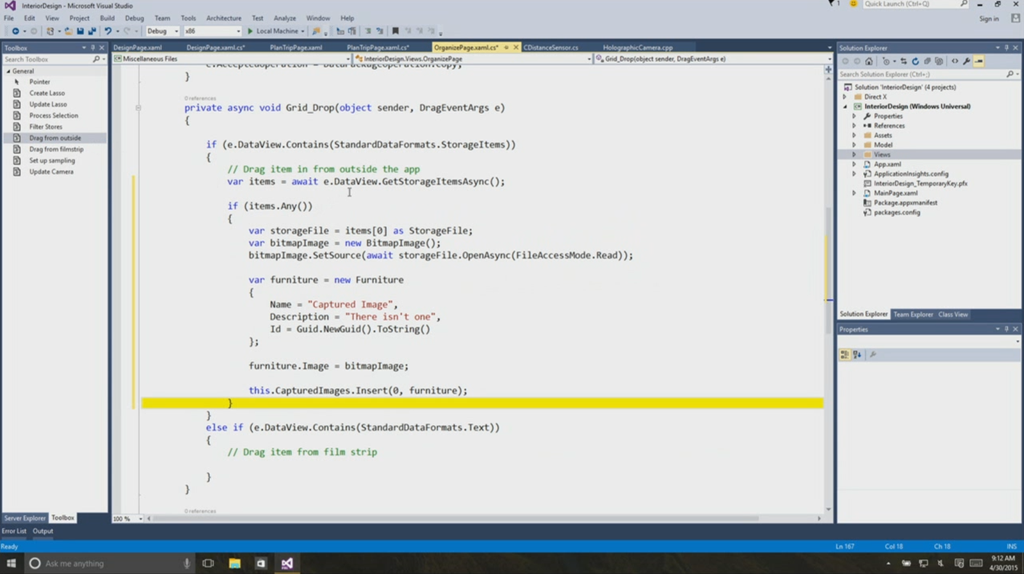The width and height of the screenshot is (1024, 574).
Task: Collapse the General group in Toolbox
Action: (8, 71)
